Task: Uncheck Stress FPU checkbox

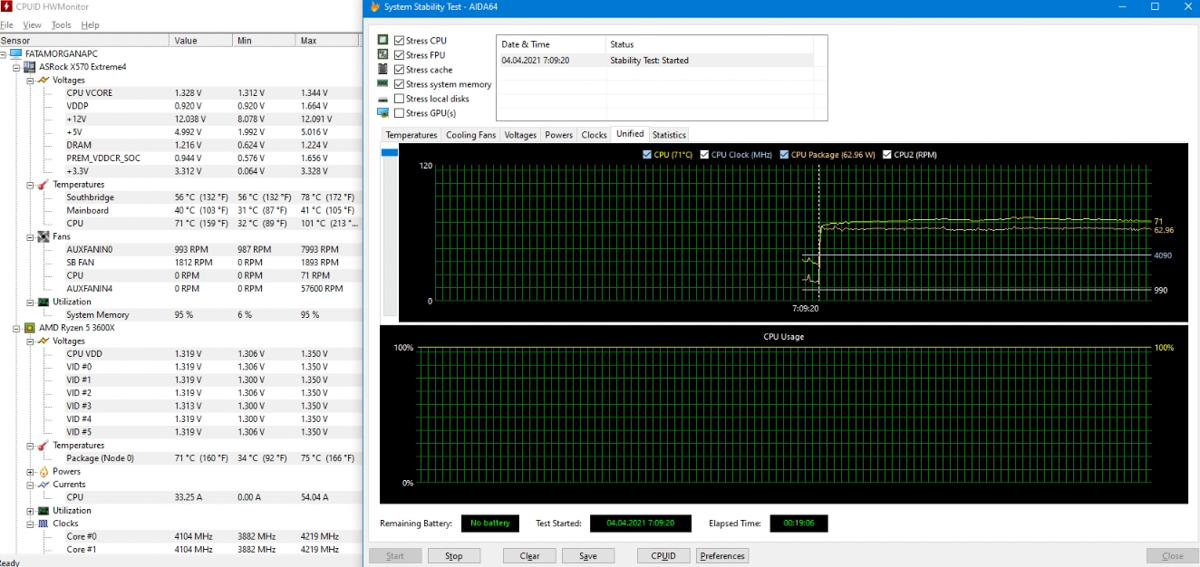Action: pos(400,55)
